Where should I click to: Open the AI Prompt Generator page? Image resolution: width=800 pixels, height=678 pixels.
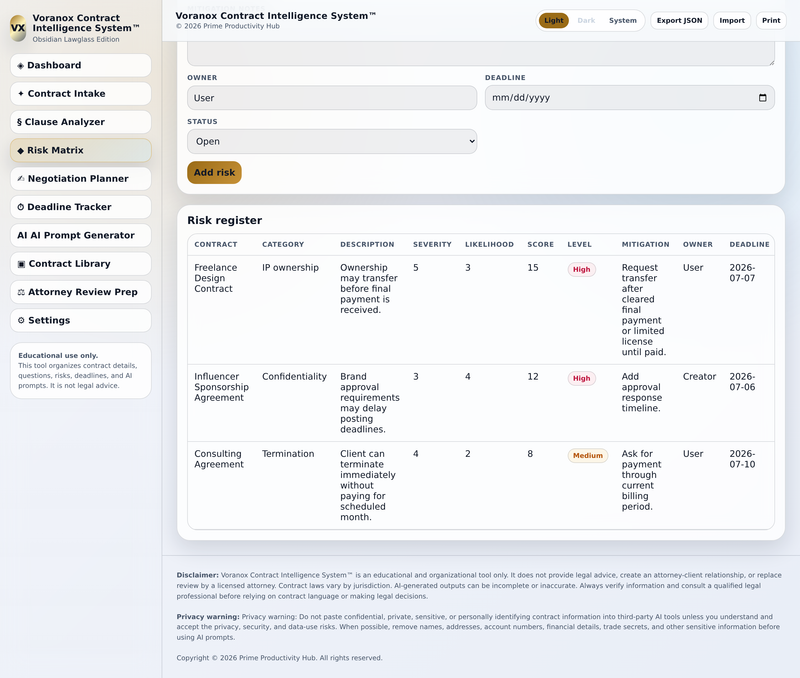coord(81,236)
